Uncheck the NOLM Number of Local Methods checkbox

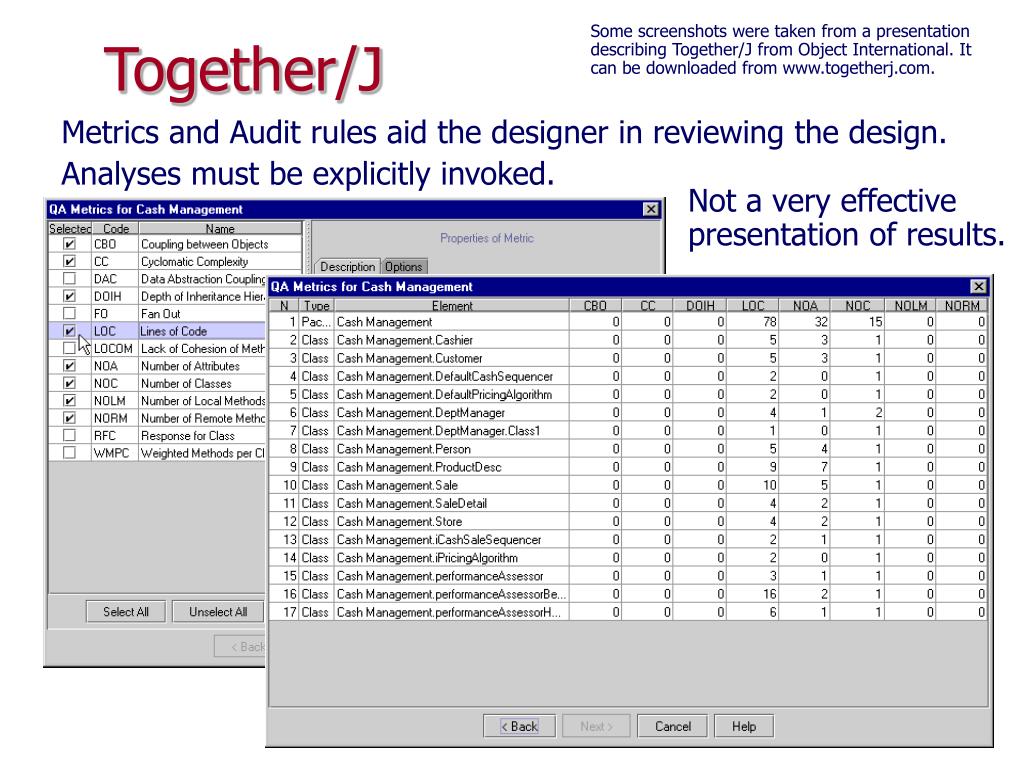[x=69, y=401]
